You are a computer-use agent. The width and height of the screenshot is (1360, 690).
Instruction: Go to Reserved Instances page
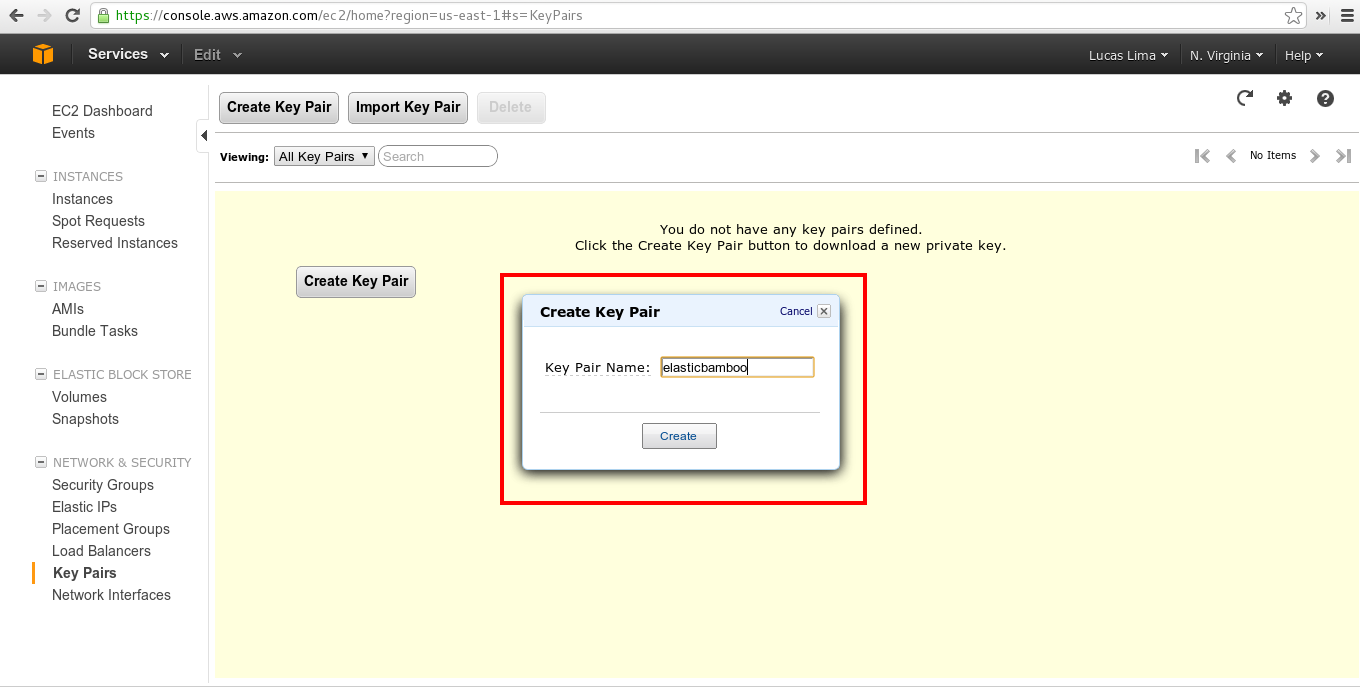tap(115, 243)
